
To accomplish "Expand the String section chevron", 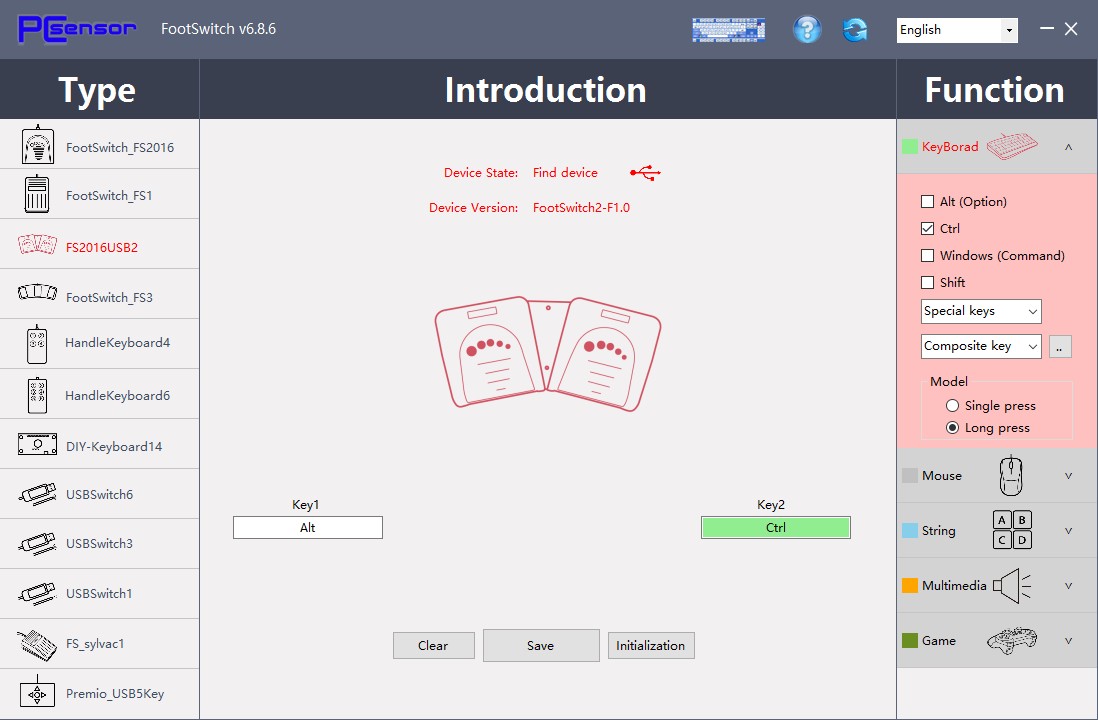I will pos(1069,530).
